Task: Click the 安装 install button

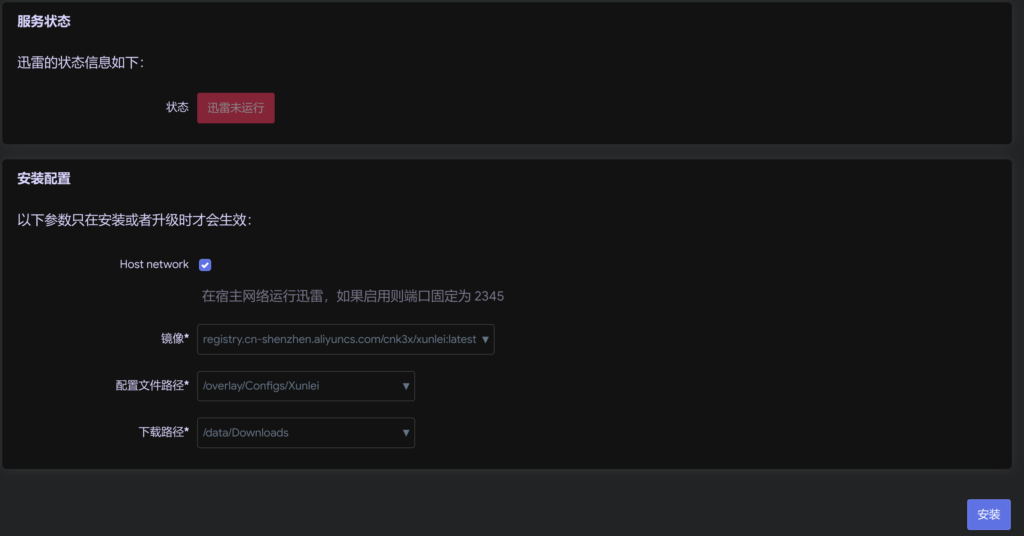Action: [989, 514]
